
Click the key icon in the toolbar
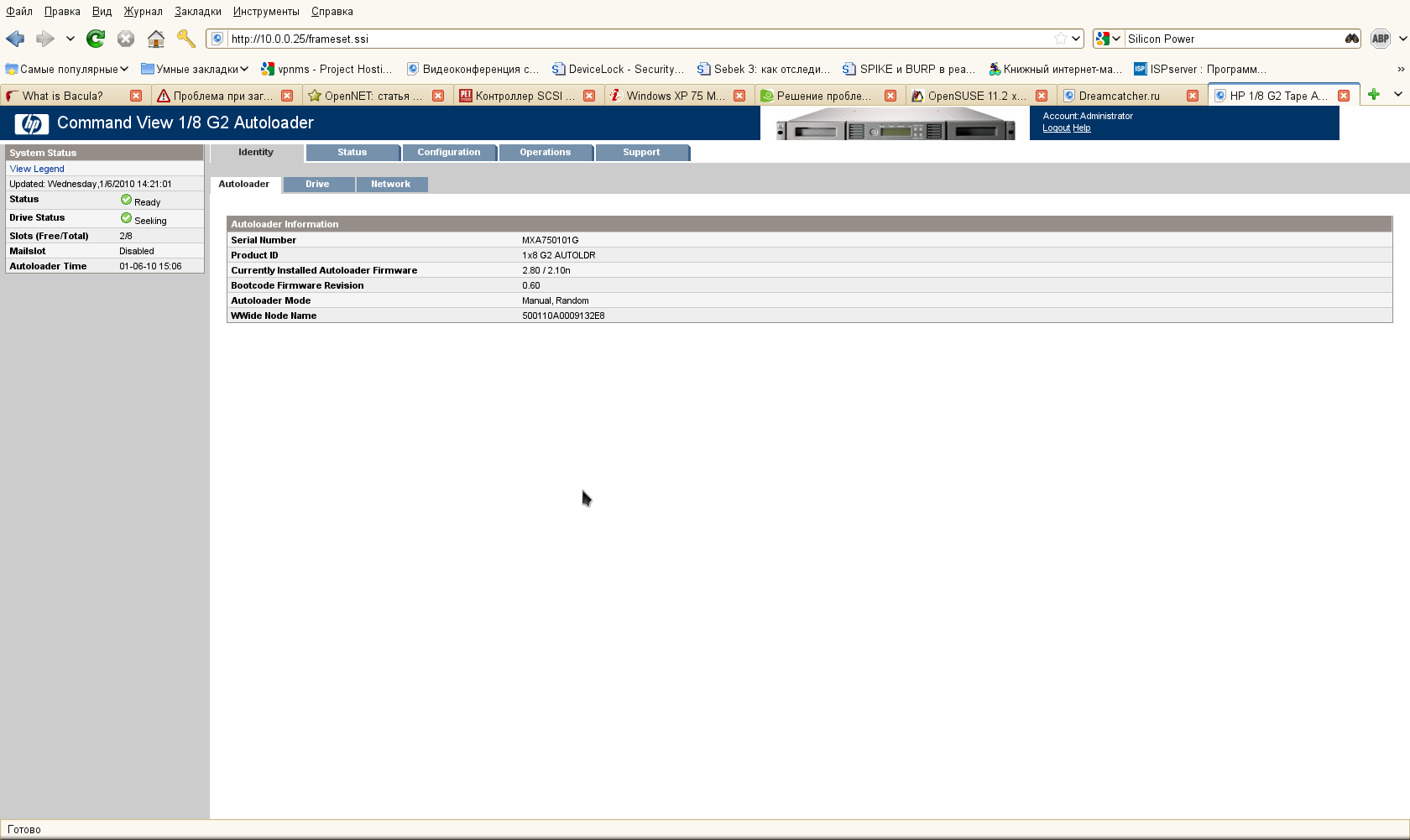click(x=185, y=39)
